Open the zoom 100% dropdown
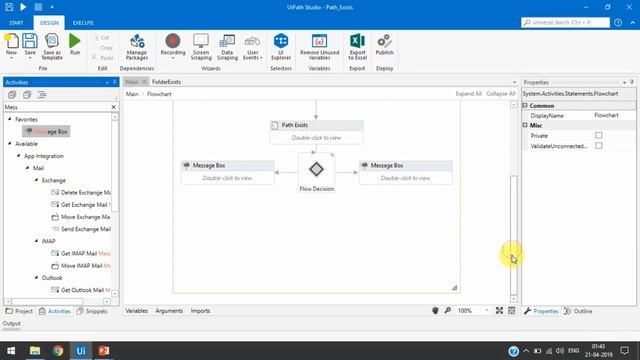Viewport: 640px width, 360px height. pos(487,311)
